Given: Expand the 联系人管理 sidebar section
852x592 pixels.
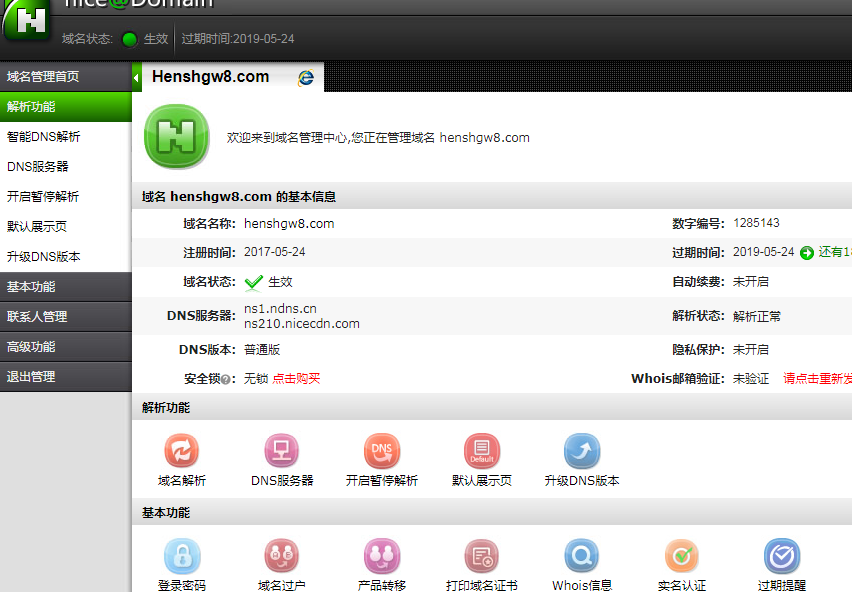Looking at the screenshot, I should 66,317.
